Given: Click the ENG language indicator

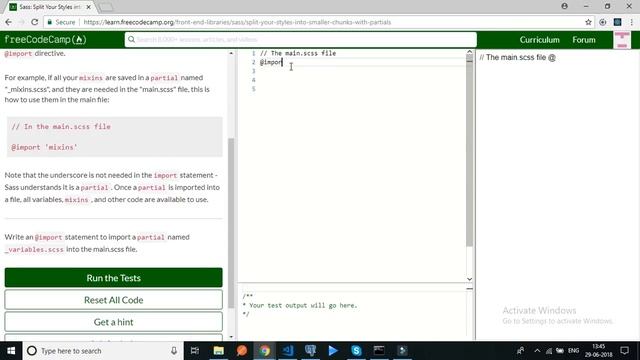Looking at the screenshot, I should tap(573, 351).
